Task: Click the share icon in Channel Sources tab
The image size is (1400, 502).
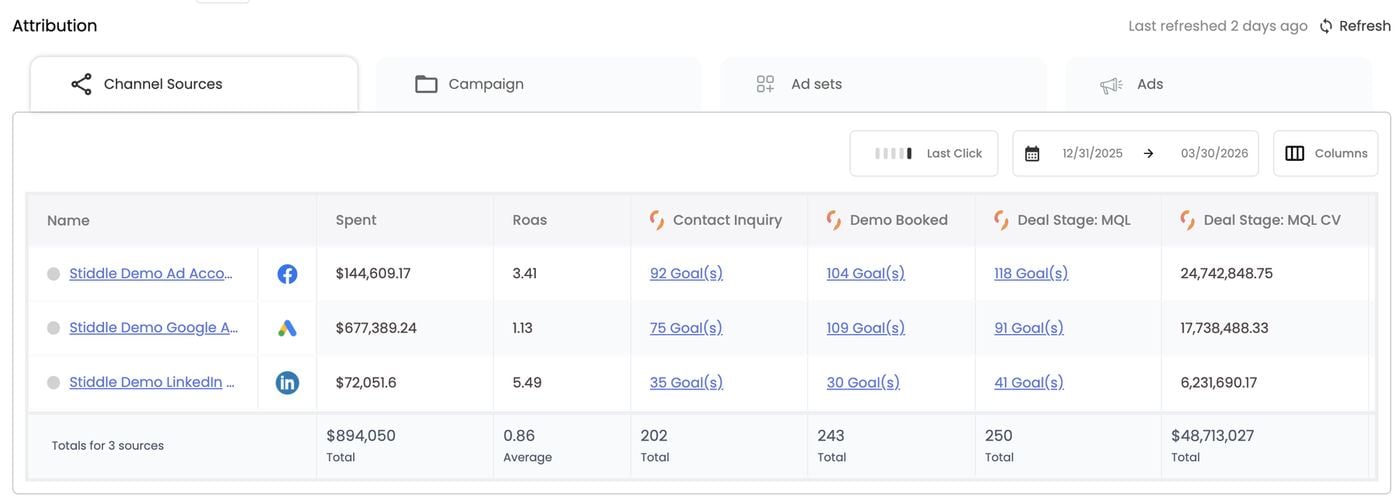Action: point(81,84)
